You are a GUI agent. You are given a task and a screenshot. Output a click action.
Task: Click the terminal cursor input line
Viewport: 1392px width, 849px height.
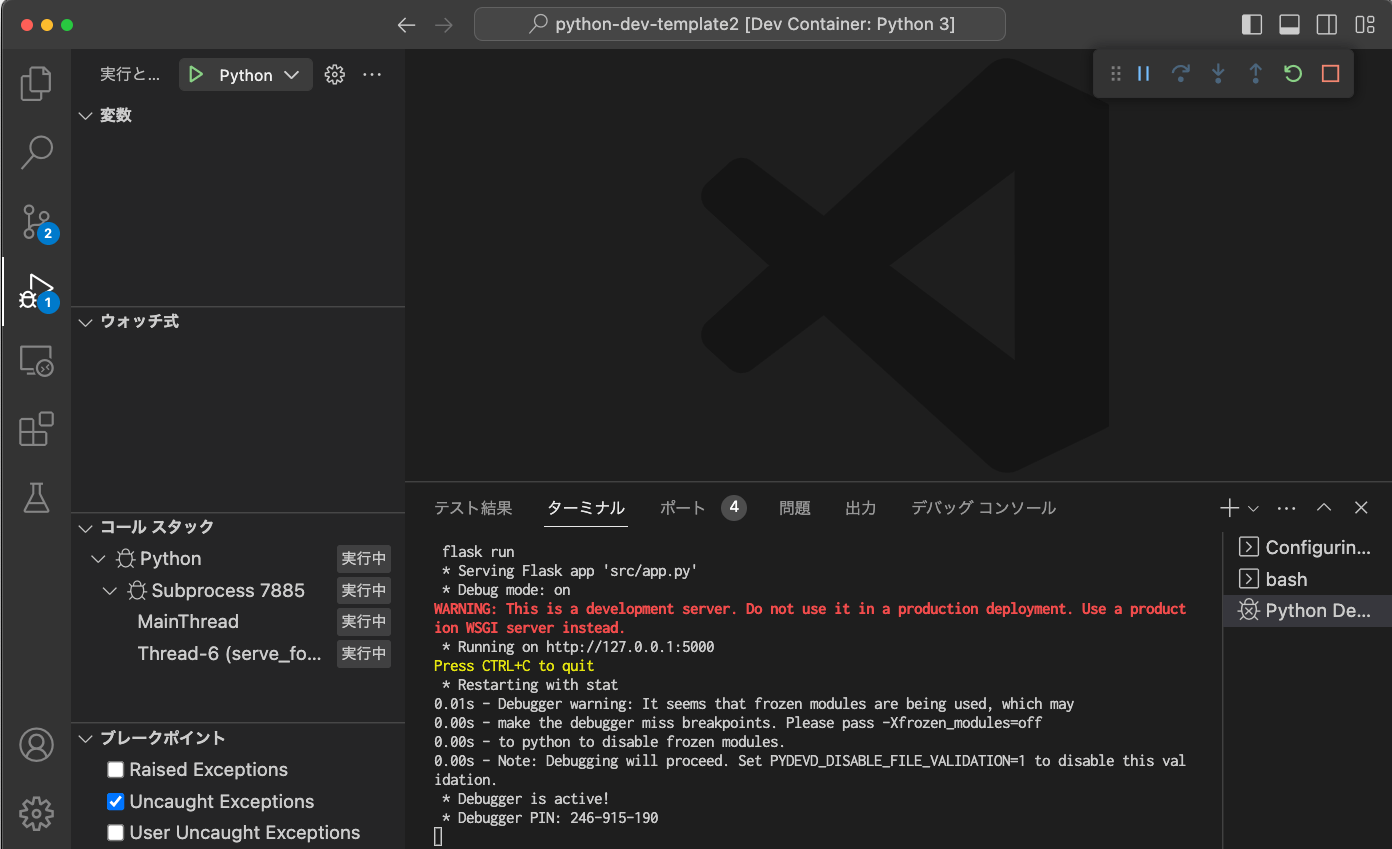tap(438, 837)
